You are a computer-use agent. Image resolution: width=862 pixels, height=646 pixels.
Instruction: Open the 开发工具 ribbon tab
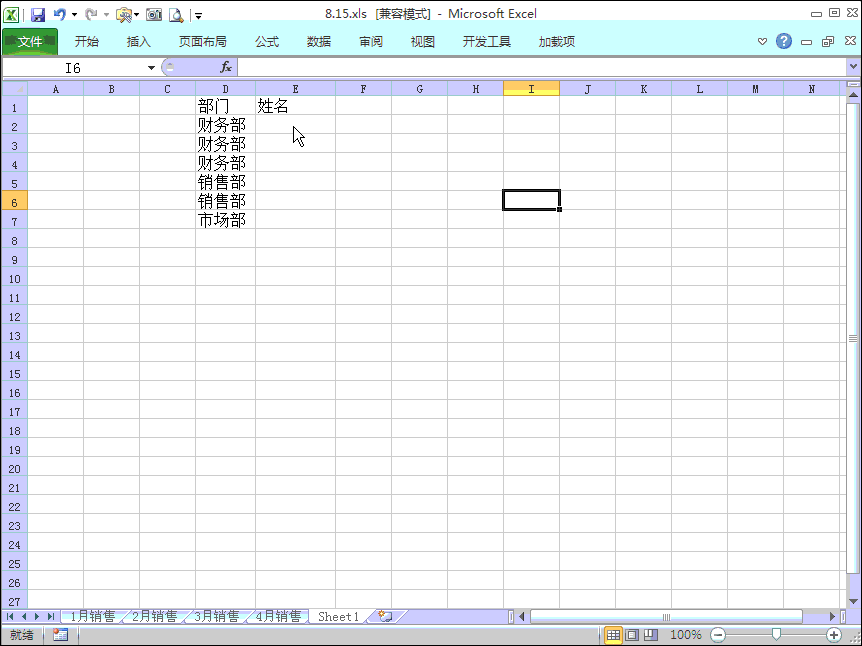[487, 42]
